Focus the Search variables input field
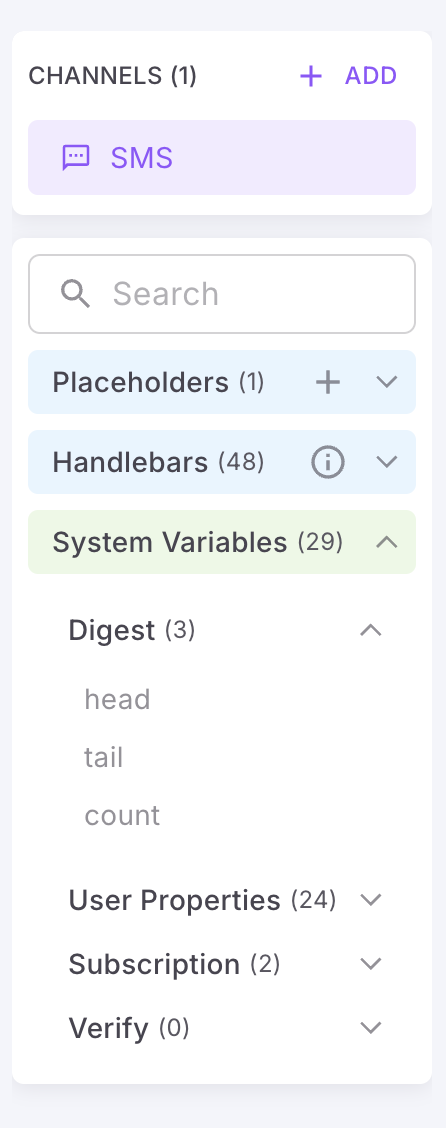446x1128 pixels. (x=222, y=294)
